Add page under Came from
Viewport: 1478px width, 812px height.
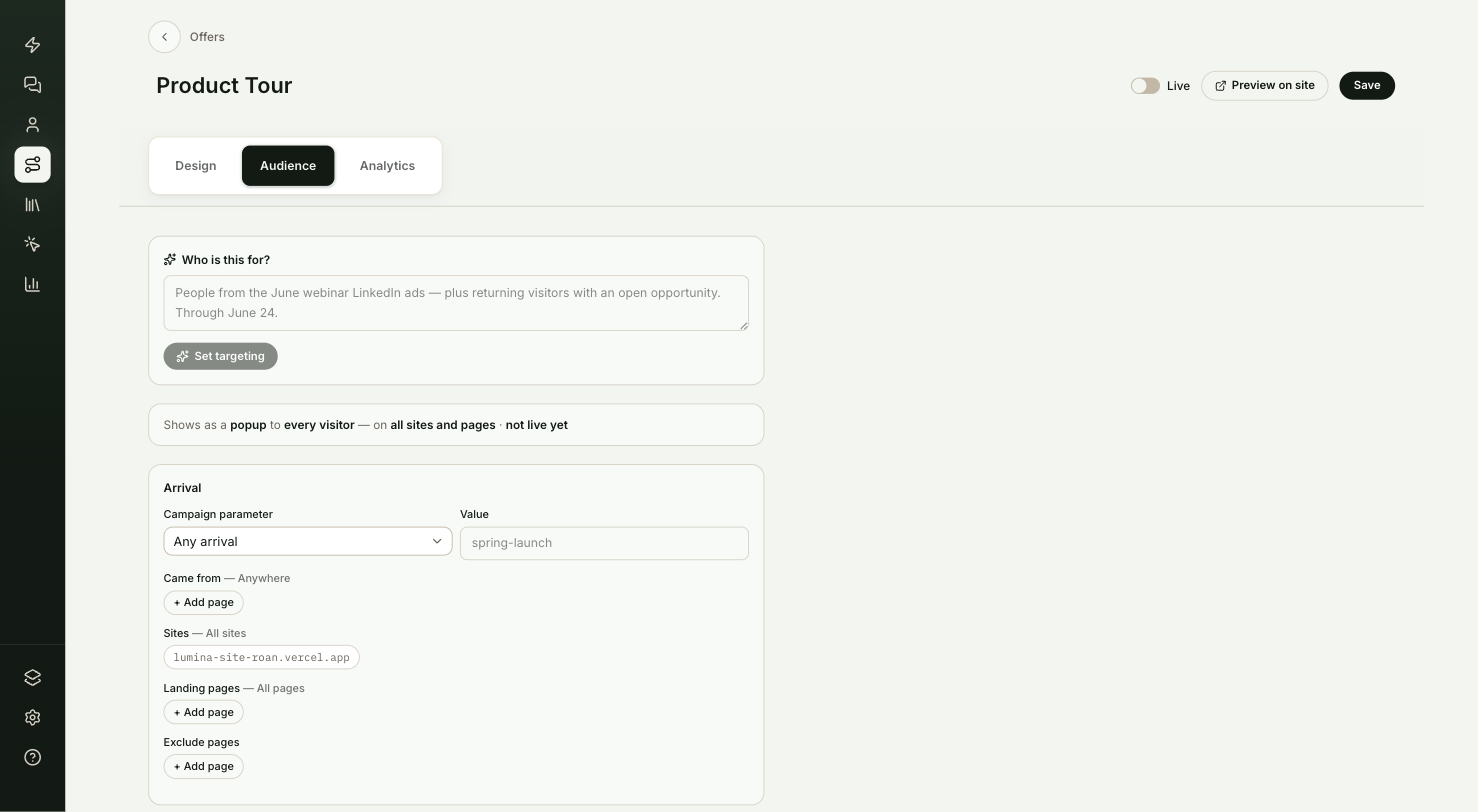point(204,603)
